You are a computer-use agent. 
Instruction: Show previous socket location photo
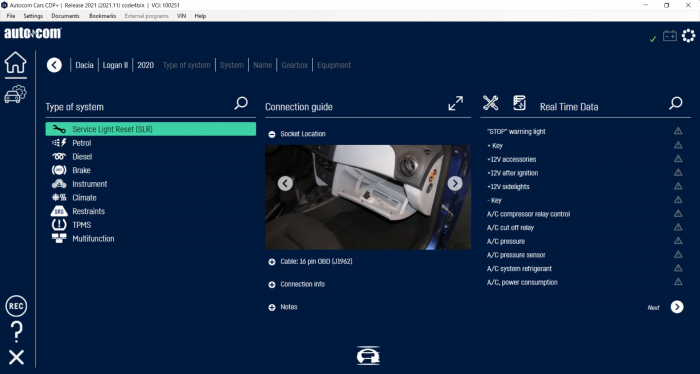(x=285, y=183)
